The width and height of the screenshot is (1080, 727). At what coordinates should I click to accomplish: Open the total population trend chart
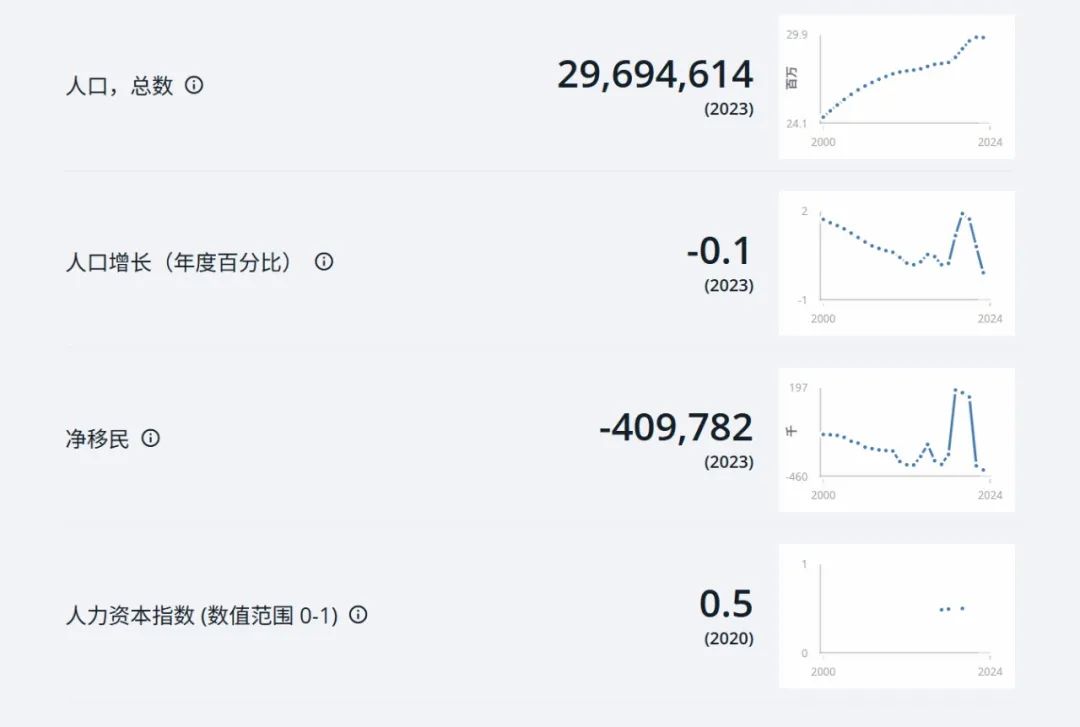click(x=896, y=87)
